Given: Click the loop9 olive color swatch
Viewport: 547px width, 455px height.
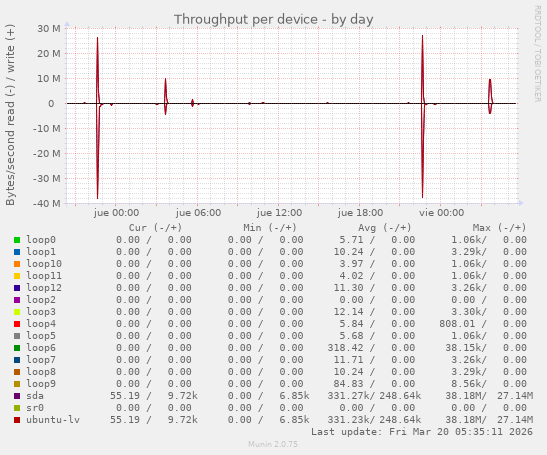Looking at the screenshot, I should 17,384.
